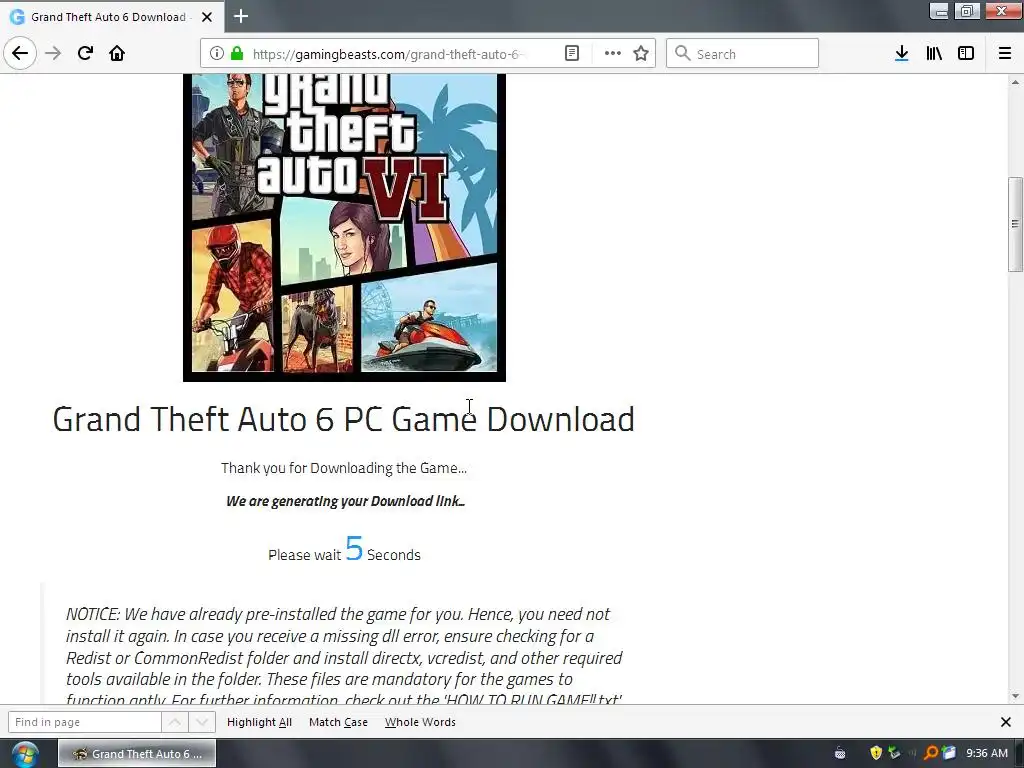Viewport: 1024px width, 768px height.
Task: Click 'Thank you for Downloading the Game...' text
Action: point(344,468)
